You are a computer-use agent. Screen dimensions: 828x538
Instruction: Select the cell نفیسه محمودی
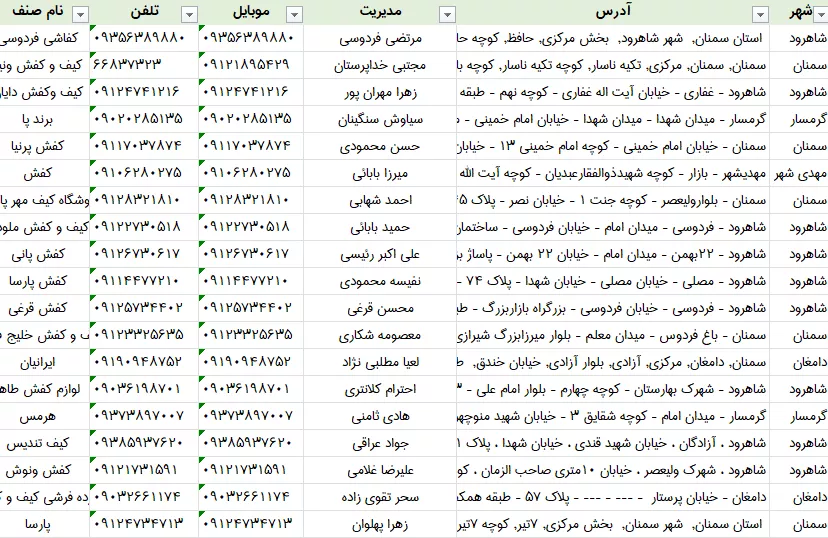pos(380,281)
